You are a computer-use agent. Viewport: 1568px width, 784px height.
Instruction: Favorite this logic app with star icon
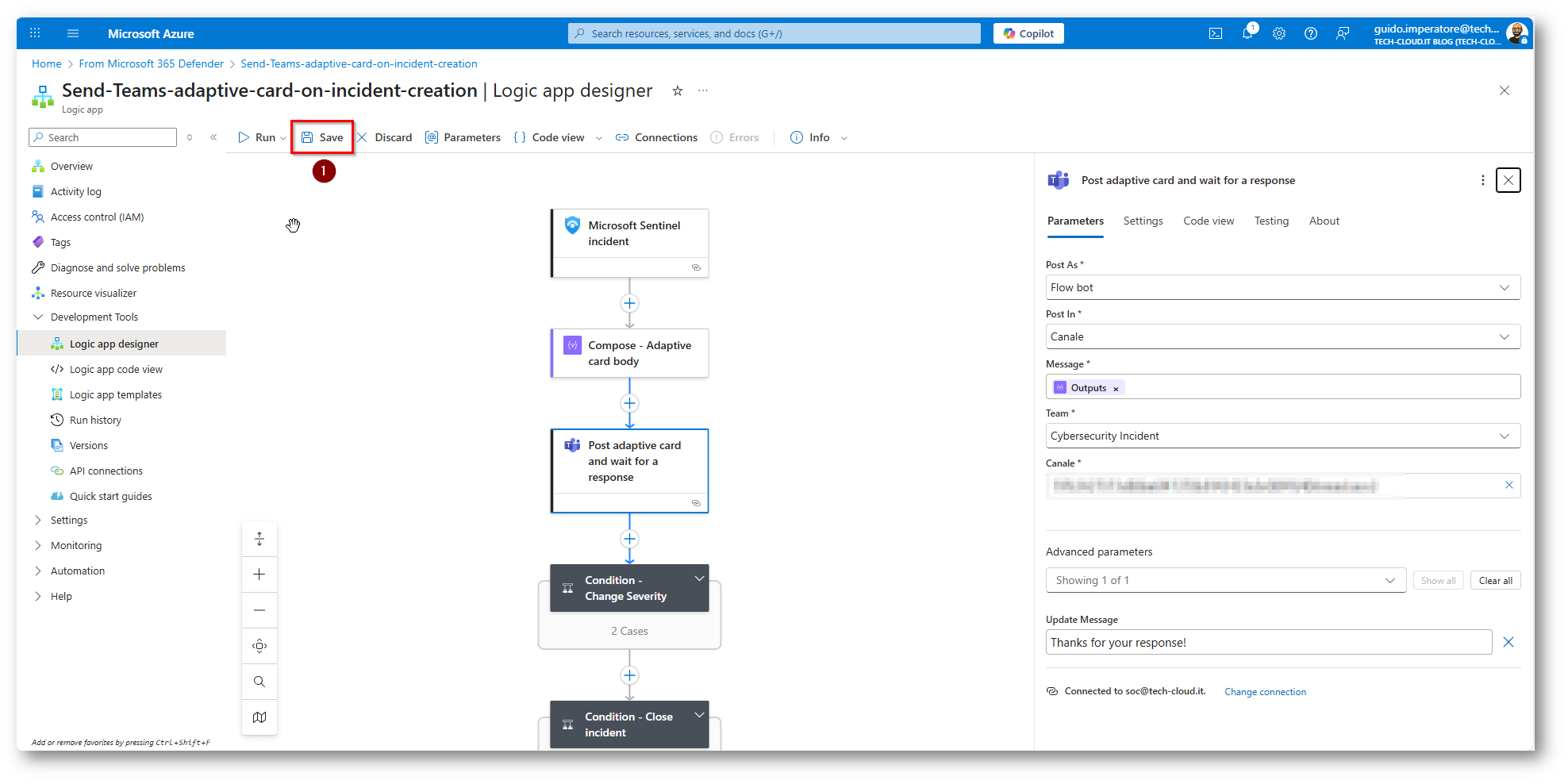[x=678, y=91]
